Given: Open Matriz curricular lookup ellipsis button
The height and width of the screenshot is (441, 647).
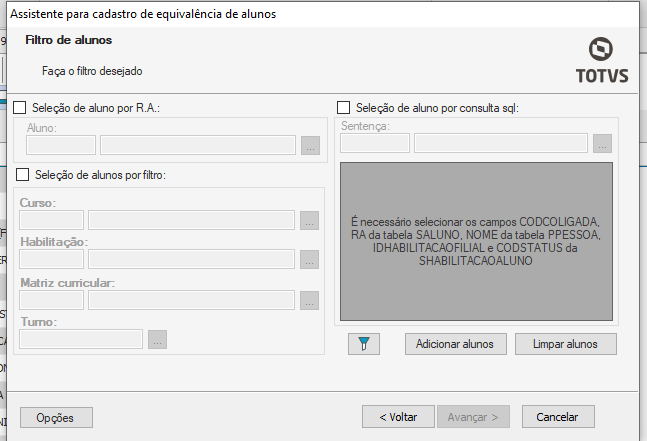Looking at the screenshot, I should pos(309,300).
